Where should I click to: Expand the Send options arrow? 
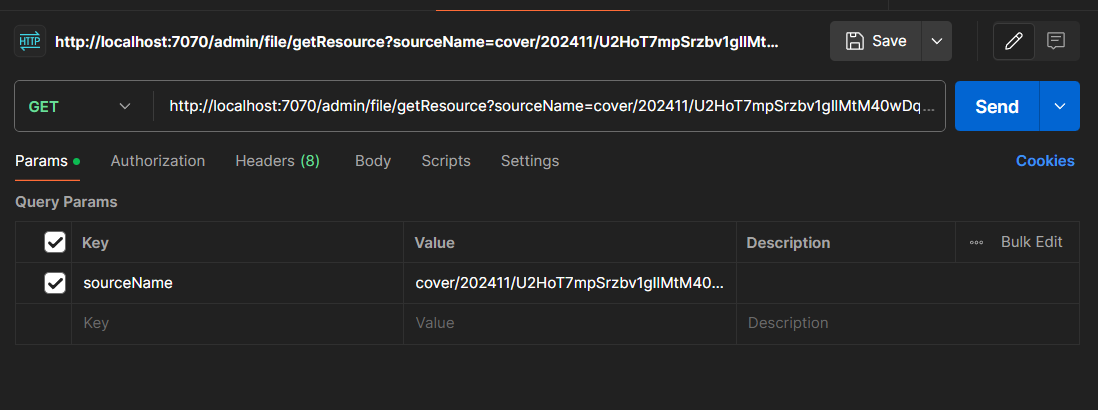click(x=1060, y=106)
